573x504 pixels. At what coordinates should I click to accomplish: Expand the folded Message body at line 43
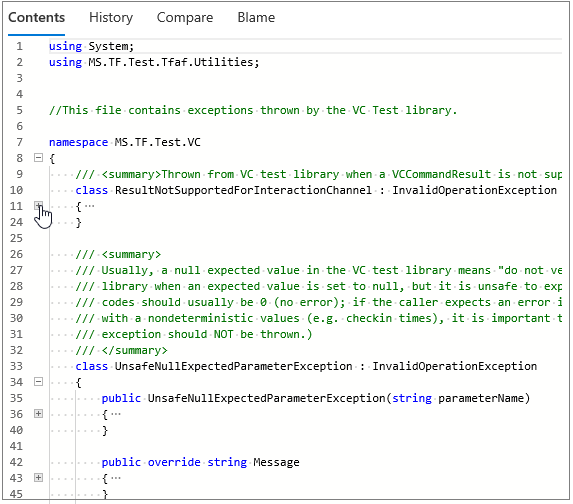(38, 478)
